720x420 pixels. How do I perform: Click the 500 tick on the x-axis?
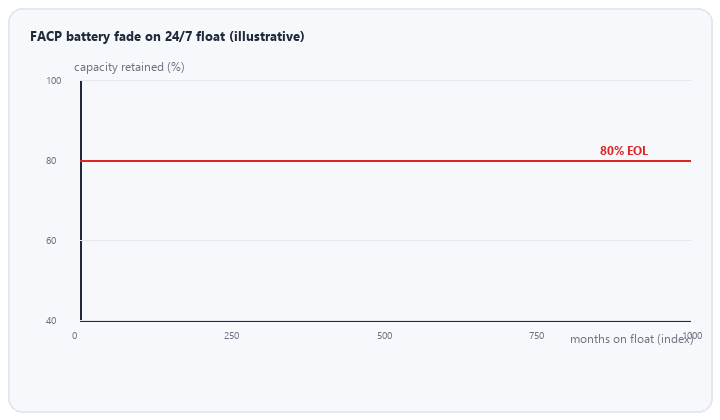pos(385,336)
